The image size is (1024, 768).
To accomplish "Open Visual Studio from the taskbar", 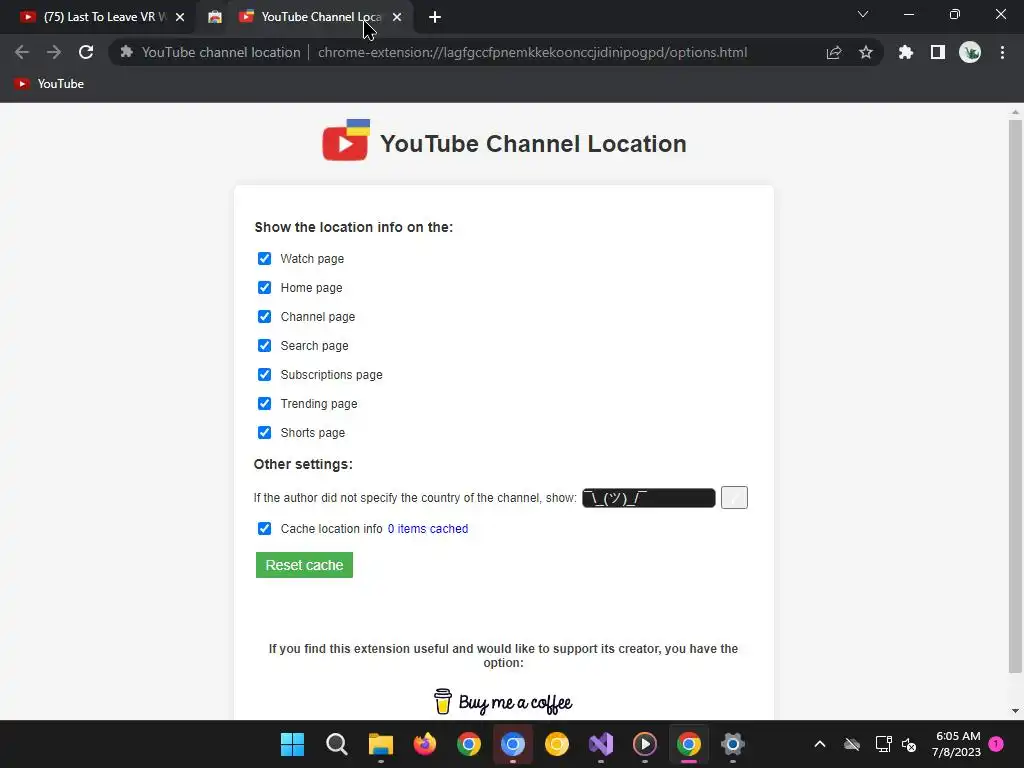I will [x=601, y=744].
